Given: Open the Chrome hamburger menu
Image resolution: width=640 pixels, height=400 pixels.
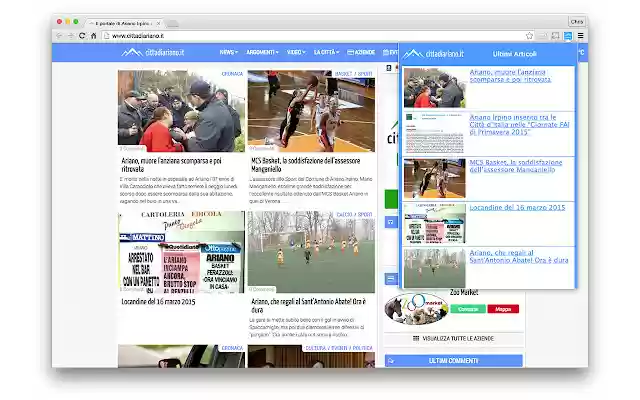Looking at the screenshot, I should point(580,36).
